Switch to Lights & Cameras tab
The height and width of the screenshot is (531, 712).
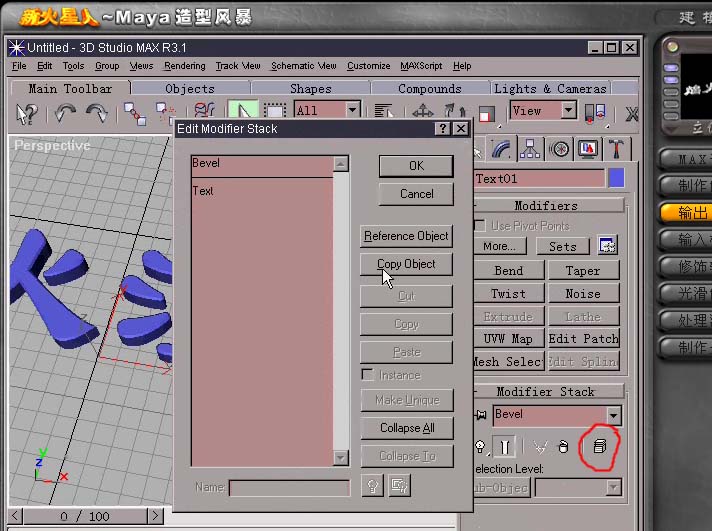[550, 89]
